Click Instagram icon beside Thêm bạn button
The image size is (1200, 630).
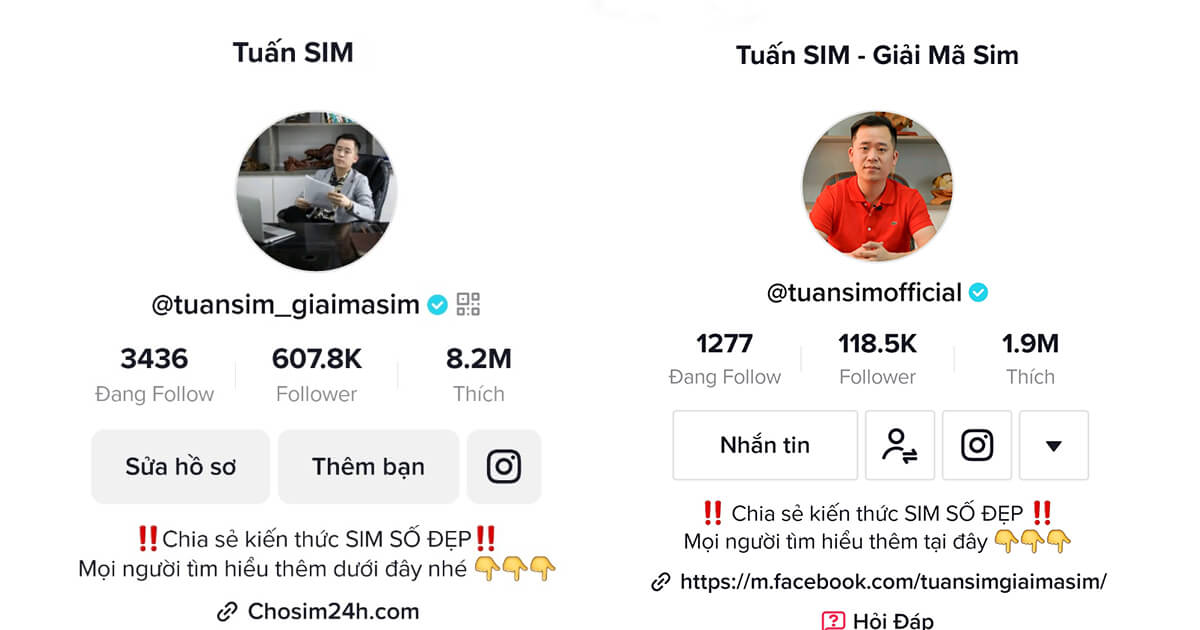[x=504, y=466]
